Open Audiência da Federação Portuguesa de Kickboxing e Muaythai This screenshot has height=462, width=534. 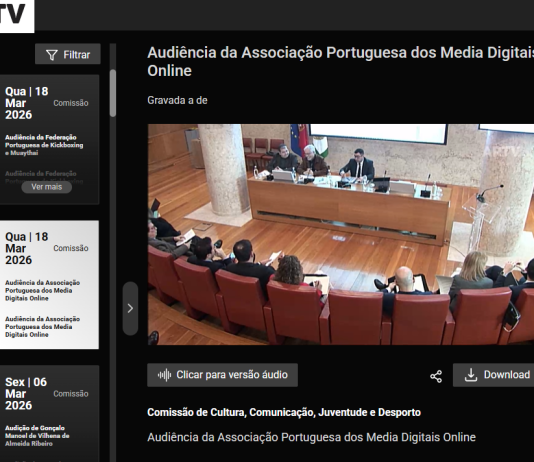coord(44,145)
